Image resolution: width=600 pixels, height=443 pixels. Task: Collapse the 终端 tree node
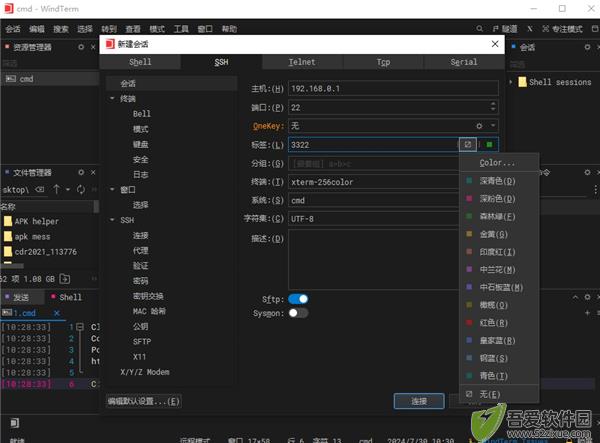coord(112,98)
